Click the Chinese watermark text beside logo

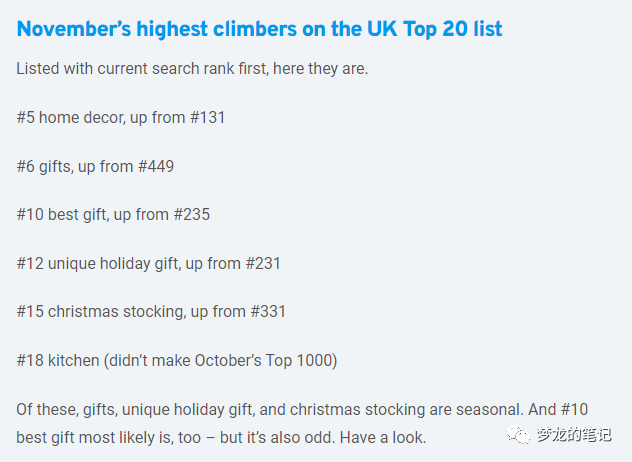point(574,435)
